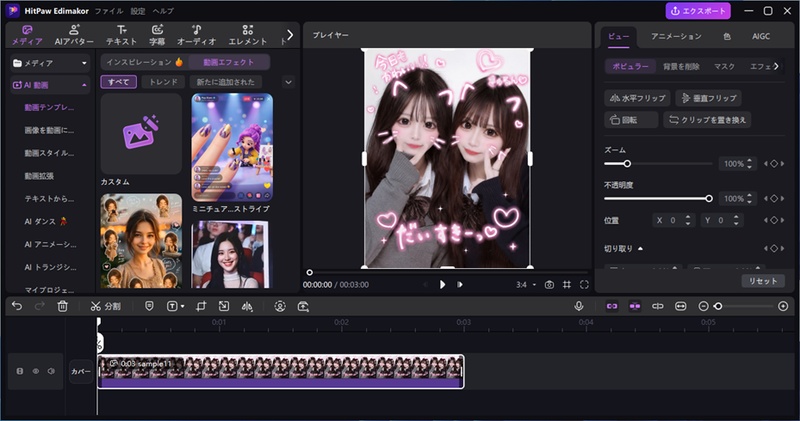Open the オーディオ tab

196,35
